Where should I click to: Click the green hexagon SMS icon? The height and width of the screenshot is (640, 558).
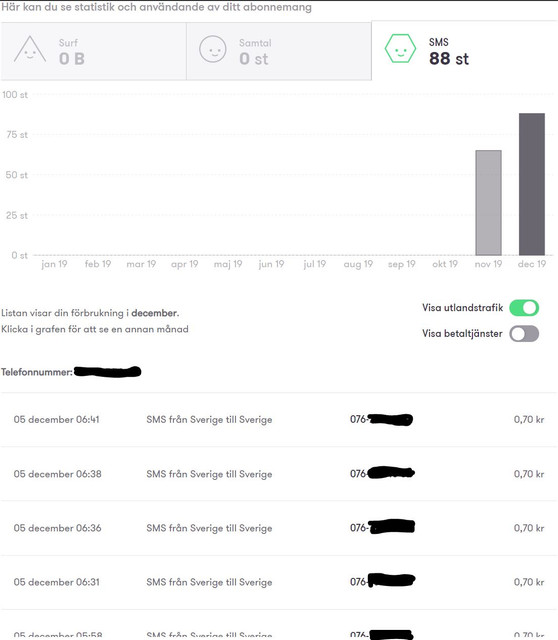pyautogui.click(x=400, y=49)
